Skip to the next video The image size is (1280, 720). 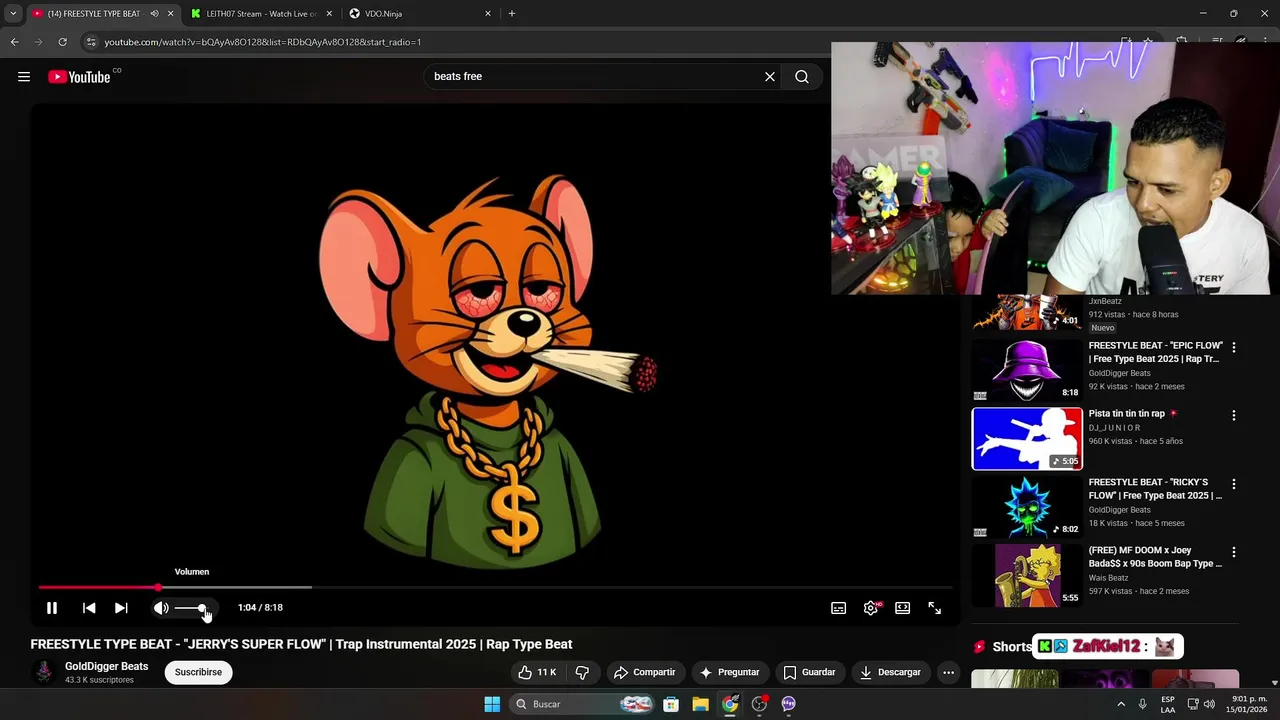tap(121, 608)
